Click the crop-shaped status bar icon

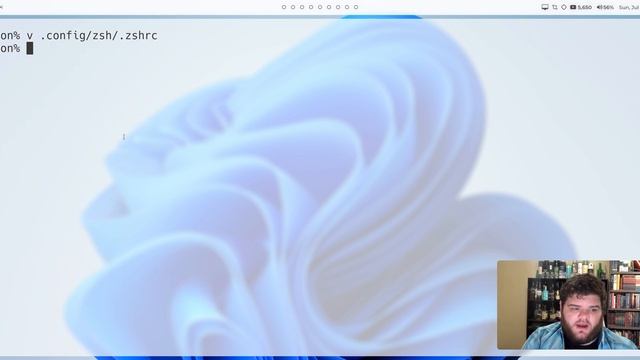555,7
